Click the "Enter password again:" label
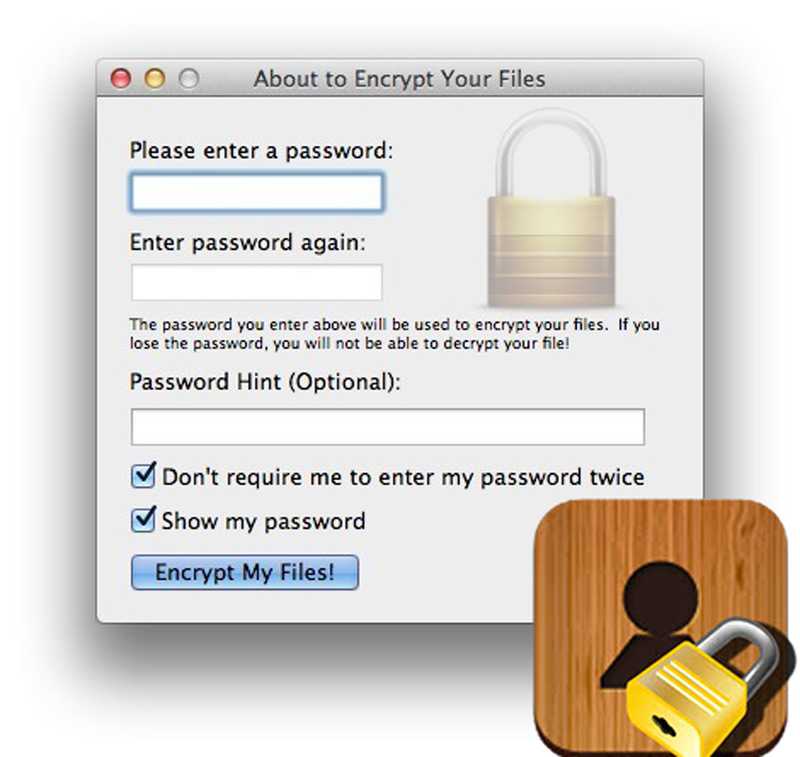 (x=247, y=242)
